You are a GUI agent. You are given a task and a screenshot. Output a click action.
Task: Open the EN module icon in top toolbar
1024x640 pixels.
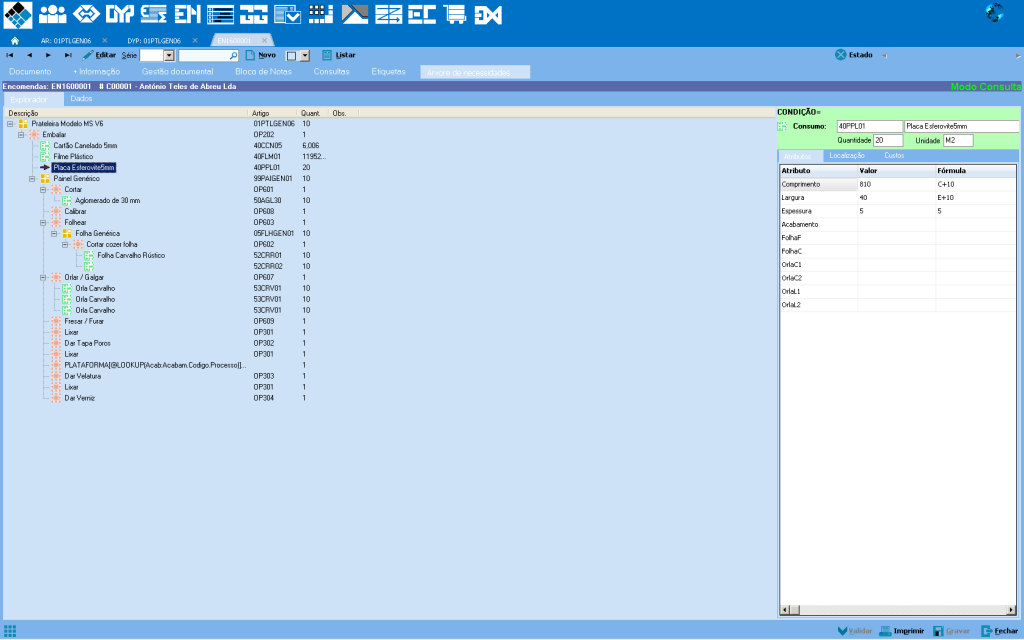pyautogui.click(x=187, y=14)
